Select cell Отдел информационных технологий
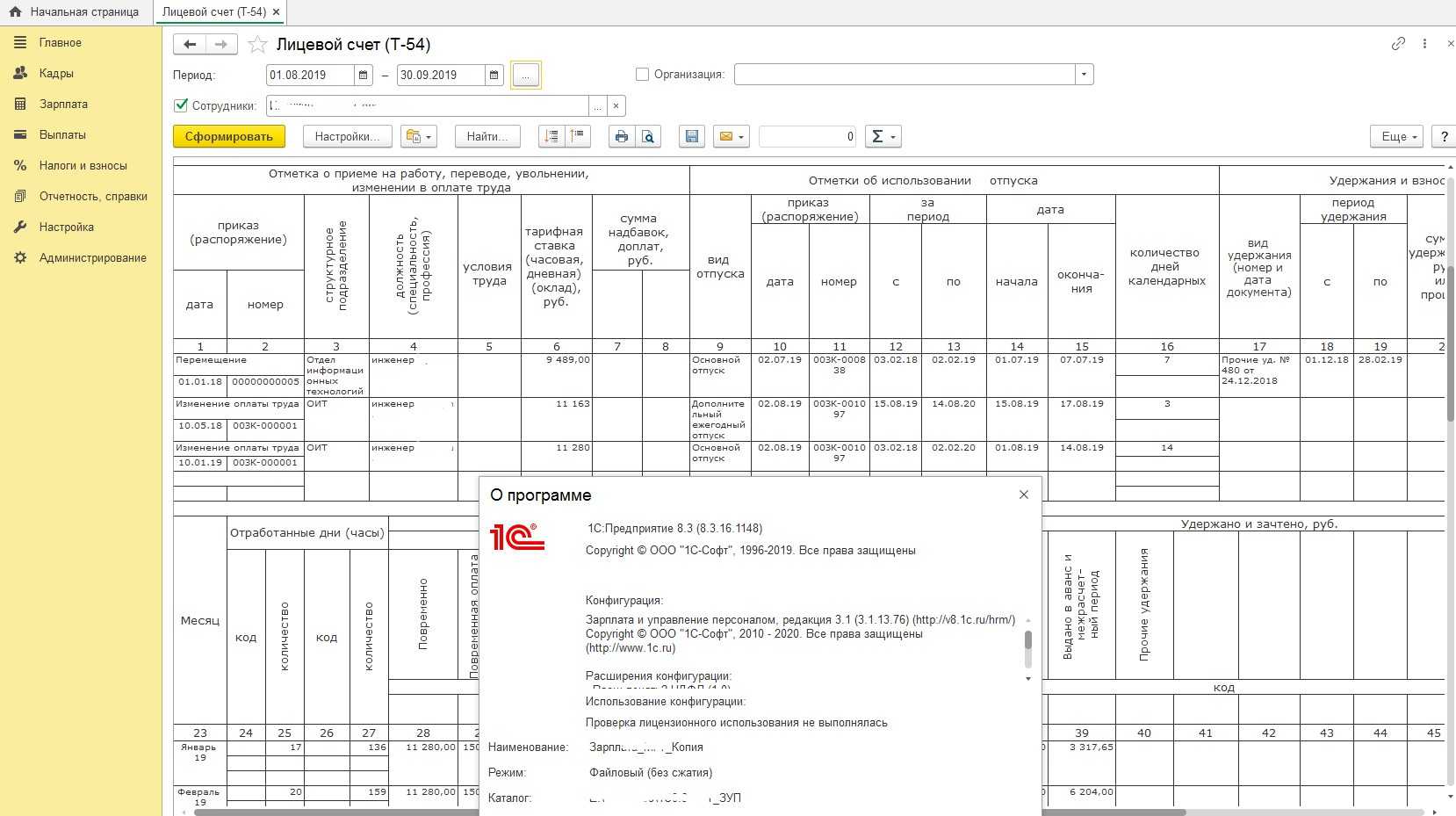Image resolution: width=1456 pixels, height=816 pixels. tap(336, 376)
